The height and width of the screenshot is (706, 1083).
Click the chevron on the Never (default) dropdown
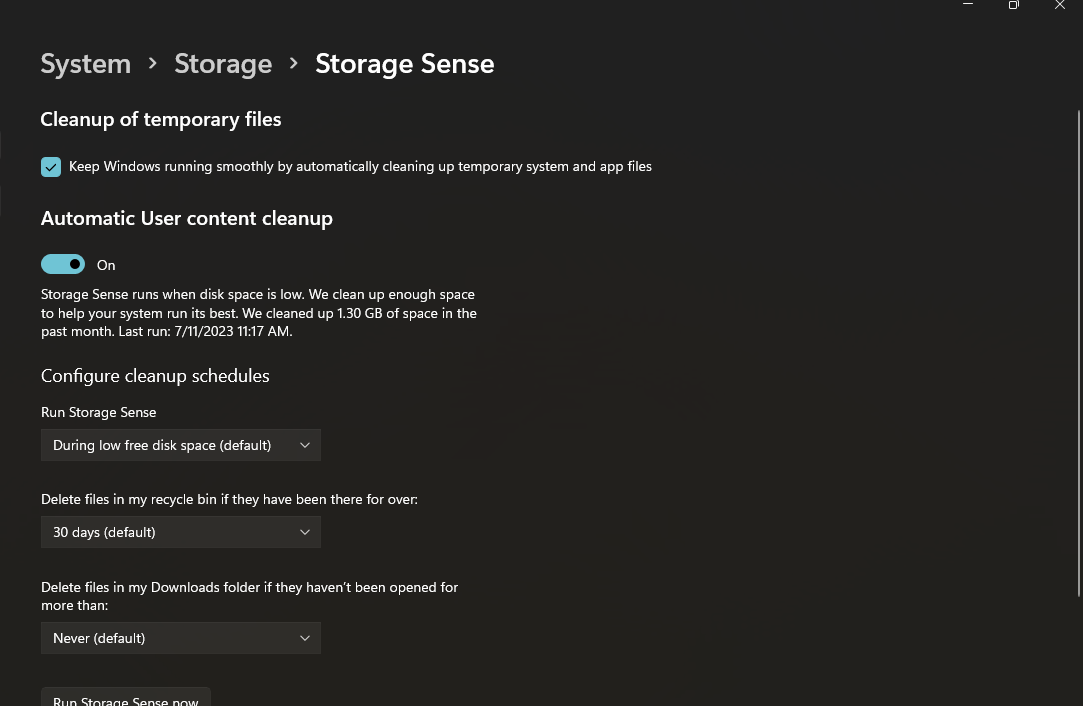point(305,638)
